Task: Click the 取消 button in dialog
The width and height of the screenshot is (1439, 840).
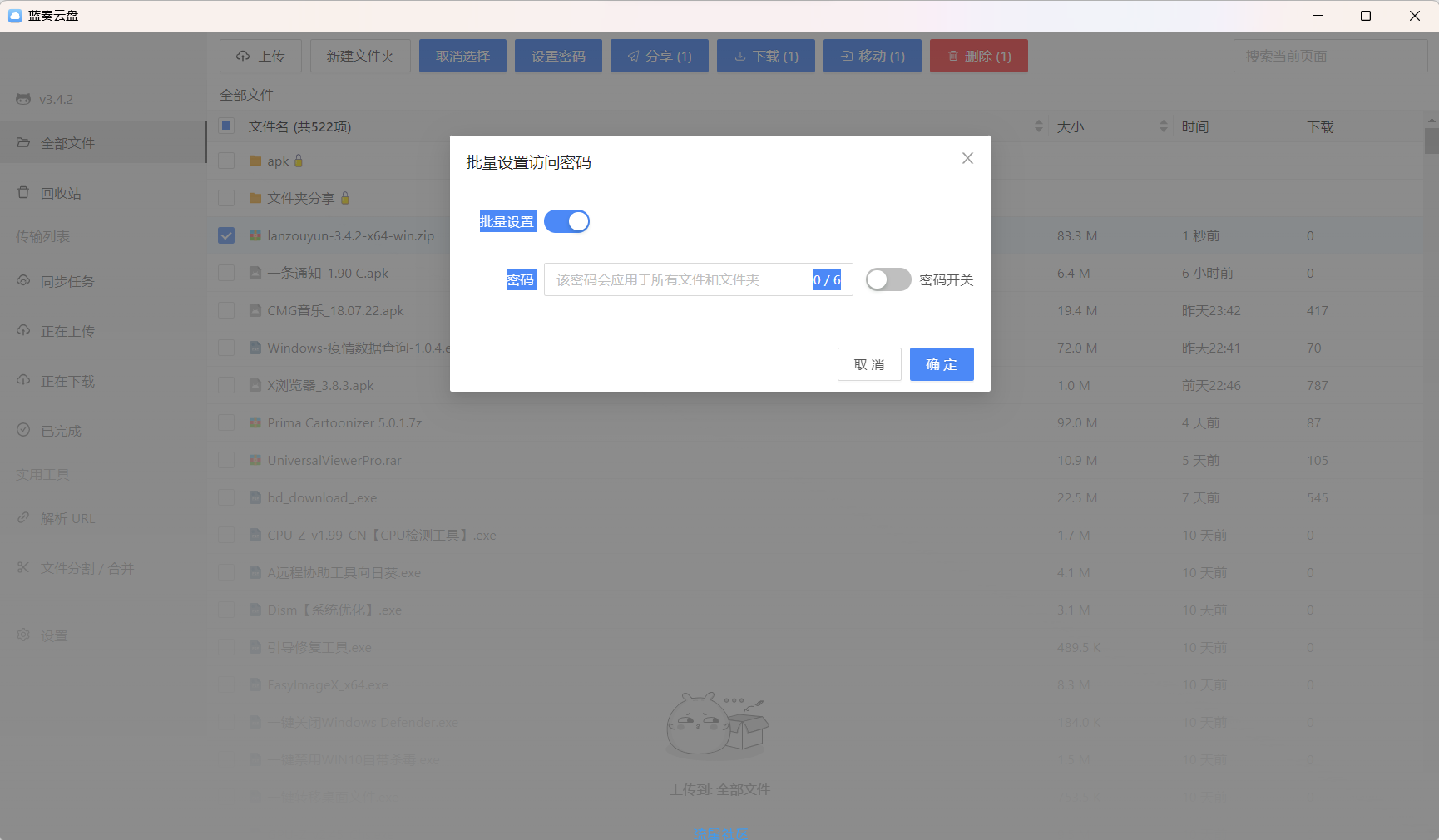Action: 869,364
